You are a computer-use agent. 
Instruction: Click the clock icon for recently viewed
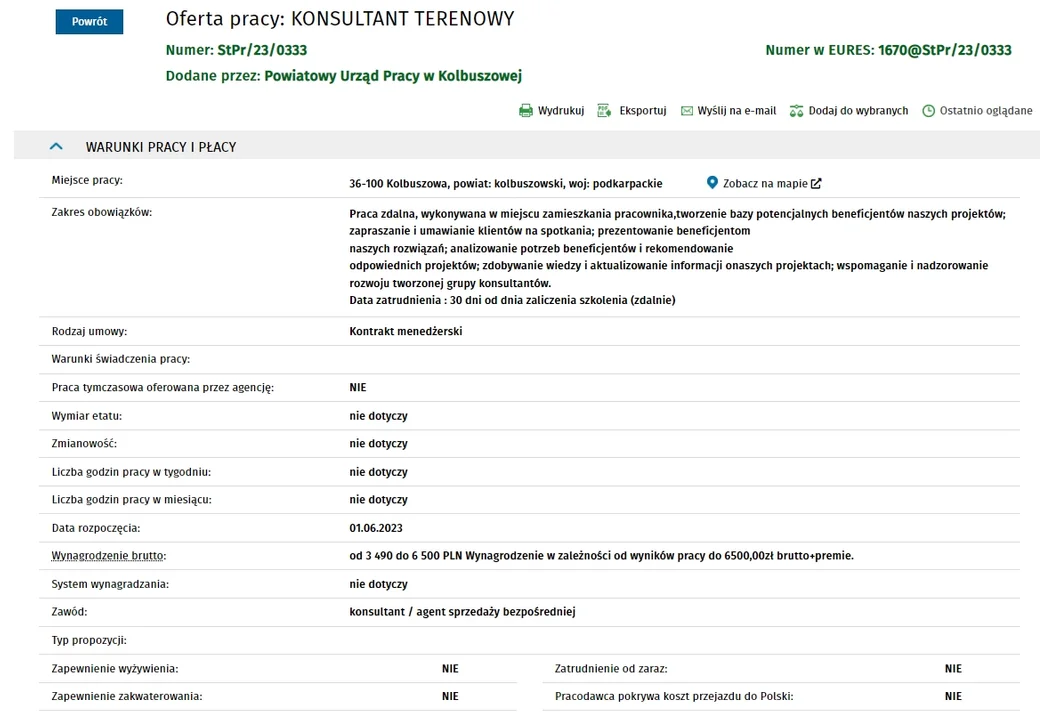coord(929,111)
